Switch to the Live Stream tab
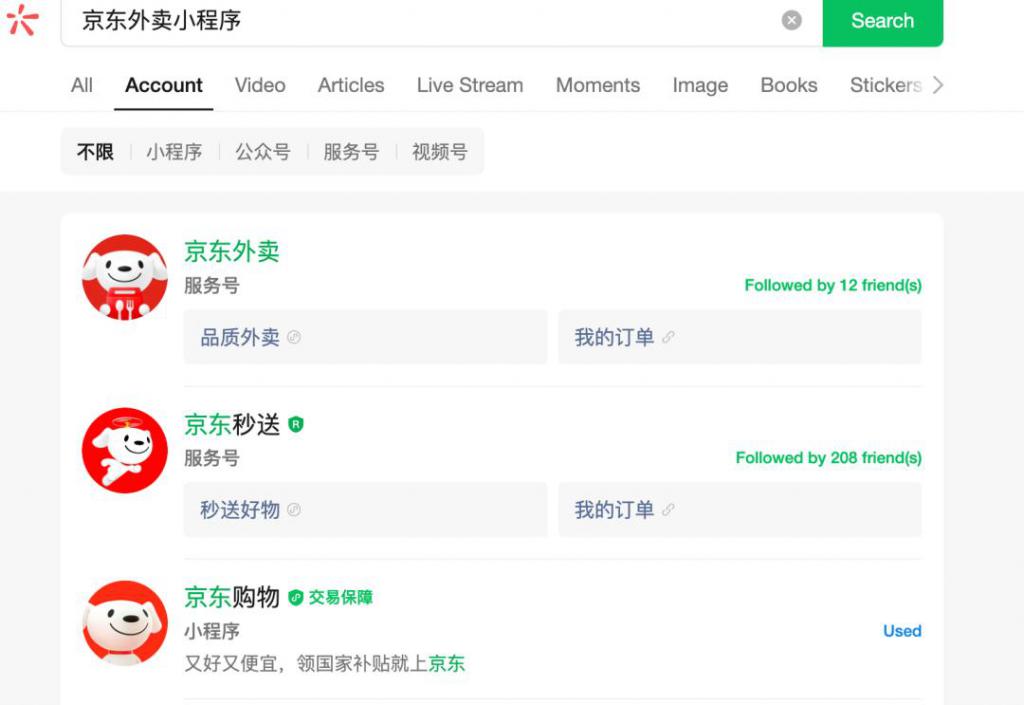1024x705 pixels. pyautogui.click(x=470, y=85)
